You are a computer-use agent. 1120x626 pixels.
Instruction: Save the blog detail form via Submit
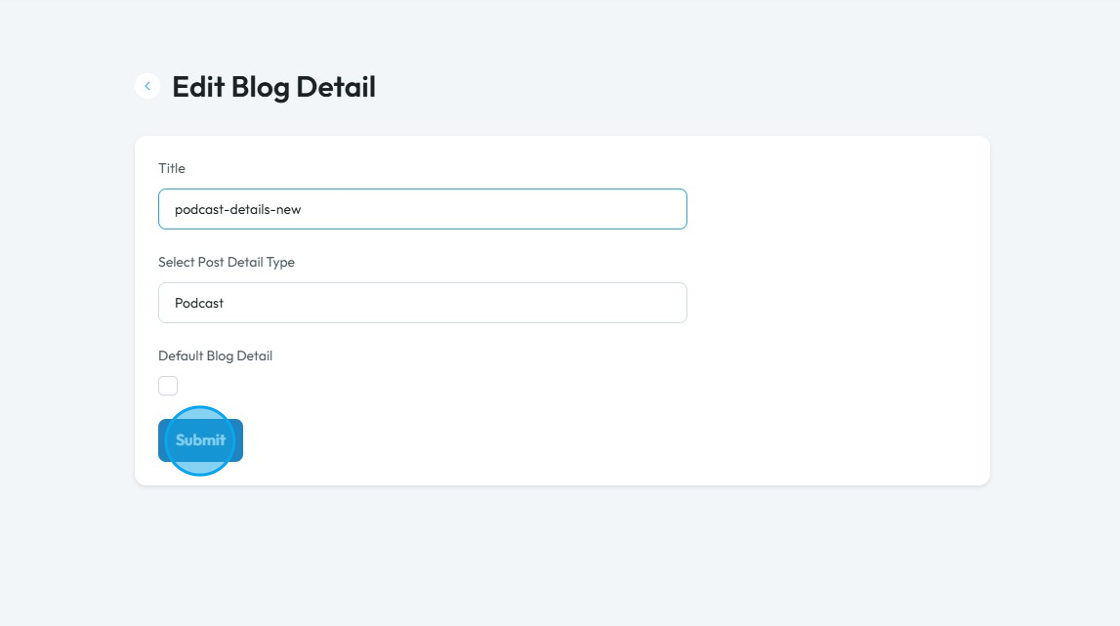click(x=200, y=440)
